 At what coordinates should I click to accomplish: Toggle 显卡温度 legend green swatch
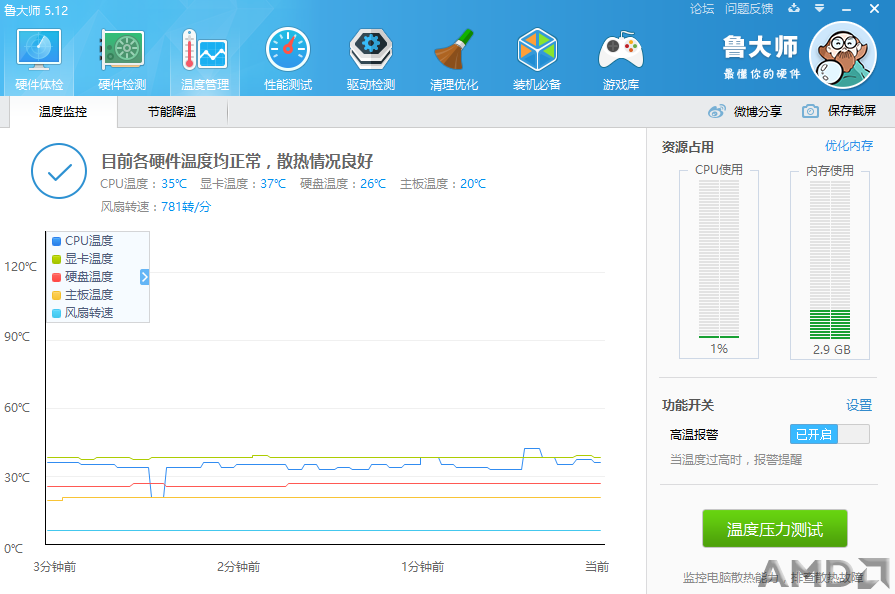click(57, 259)
